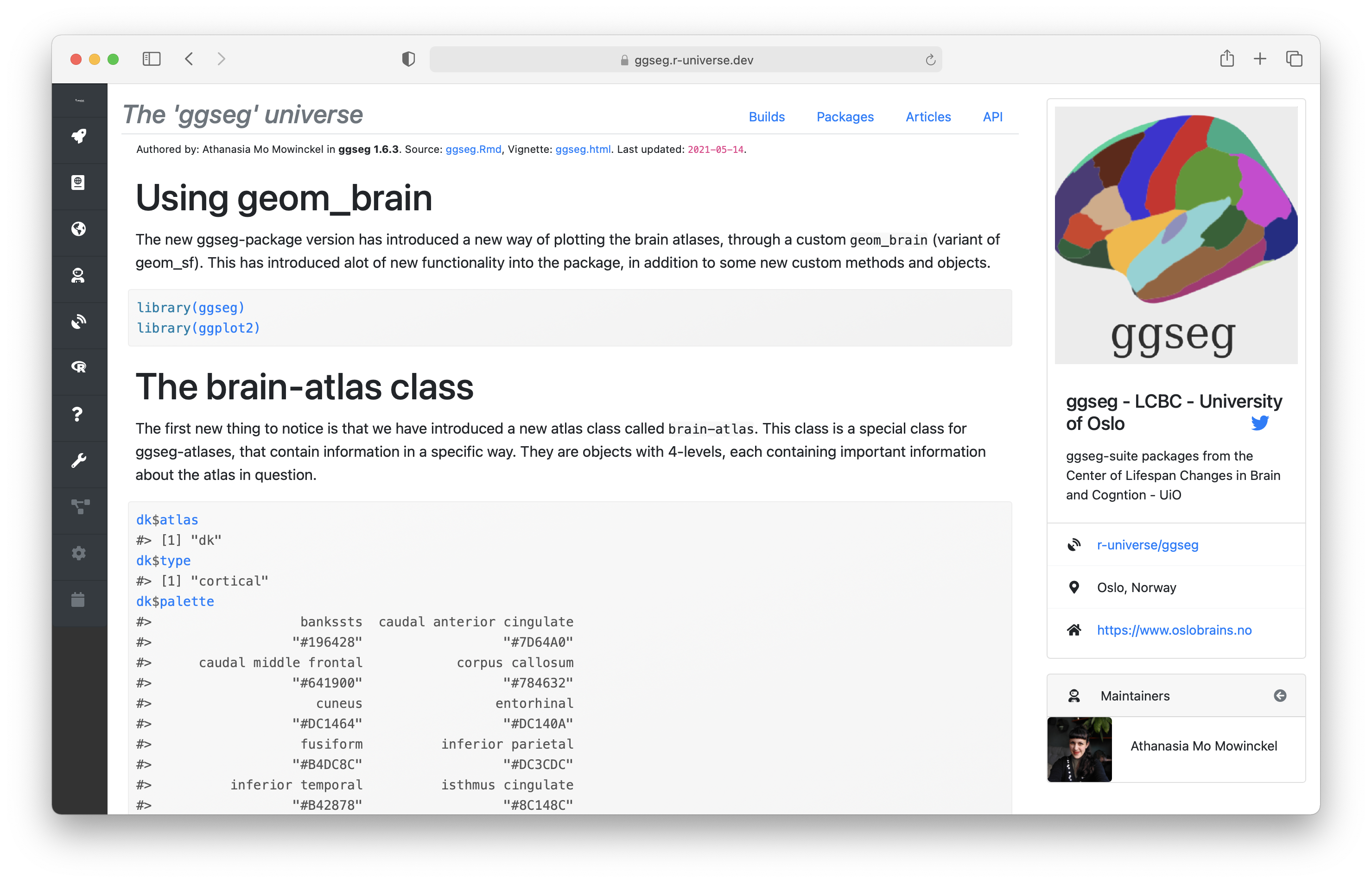1372x883 pixels.
Task: Open the r-universe/ggseg repository link
Action: (1147, 545)
